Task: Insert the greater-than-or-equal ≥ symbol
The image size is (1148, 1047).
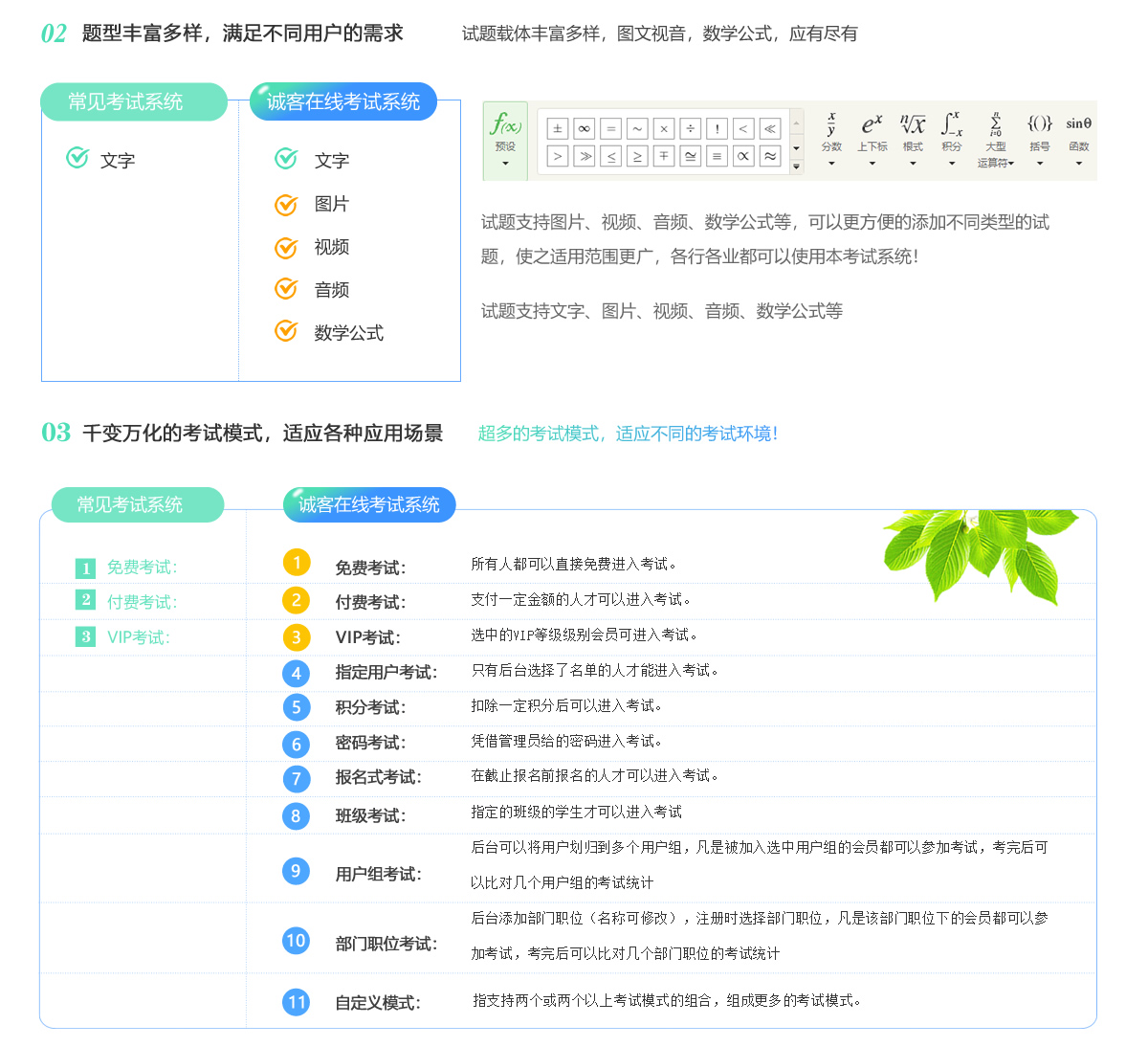Action: point(637,155)
